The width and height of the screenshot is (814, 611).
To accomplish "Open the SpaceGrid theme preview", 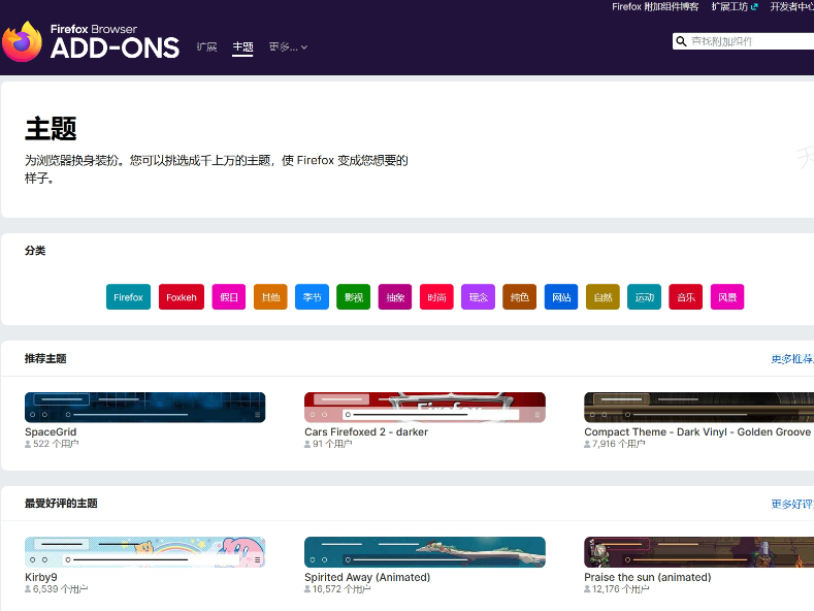I will pyautogui.click(x=145, y=407).
